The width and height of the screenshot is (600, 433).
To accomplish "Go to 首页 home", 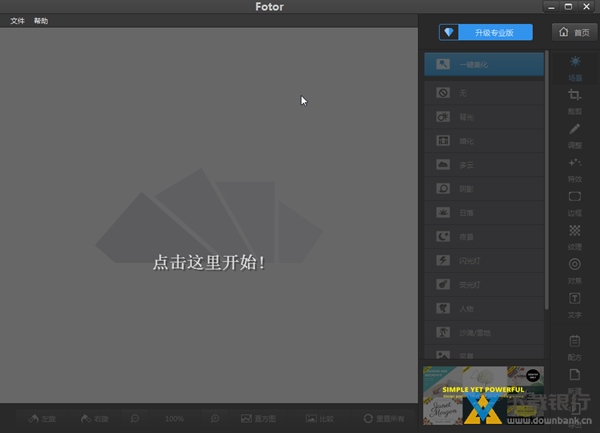I will click(x=574, y=33).
